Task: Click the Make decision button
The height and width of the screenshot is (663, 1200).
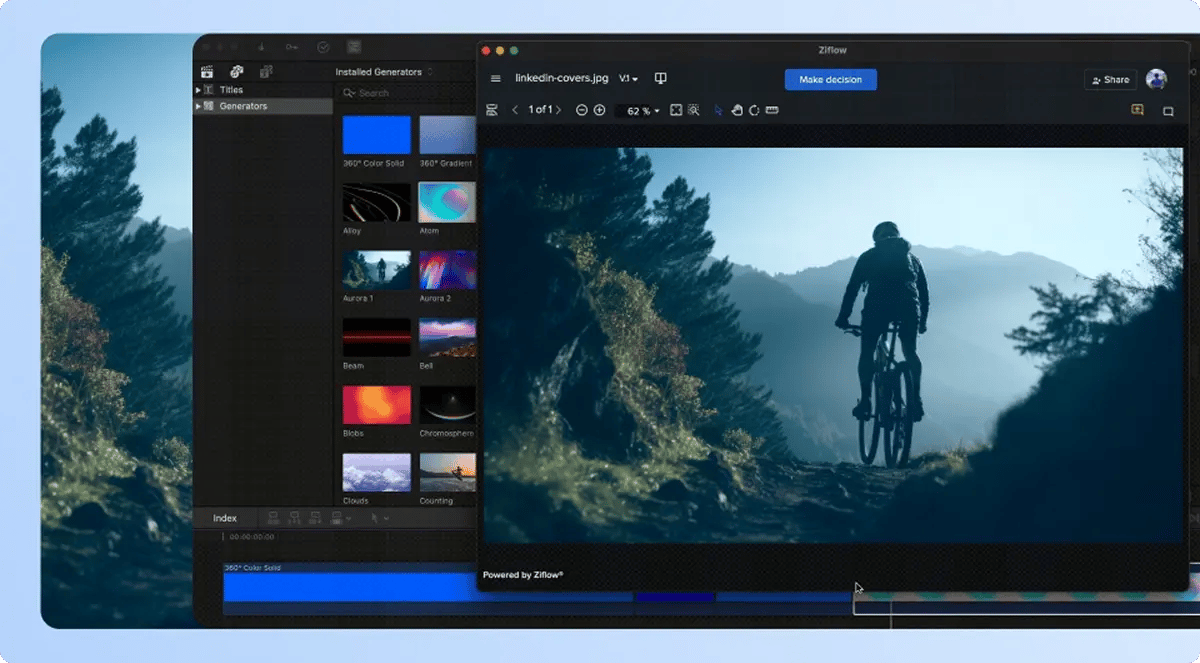Action: point(830,80)
